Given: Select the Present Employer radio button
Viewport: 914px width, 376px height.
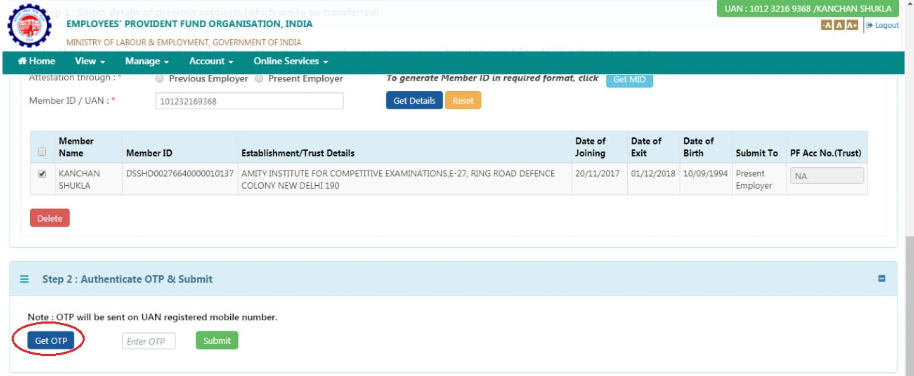Looking at the screenshot, I should click(259, 78).
